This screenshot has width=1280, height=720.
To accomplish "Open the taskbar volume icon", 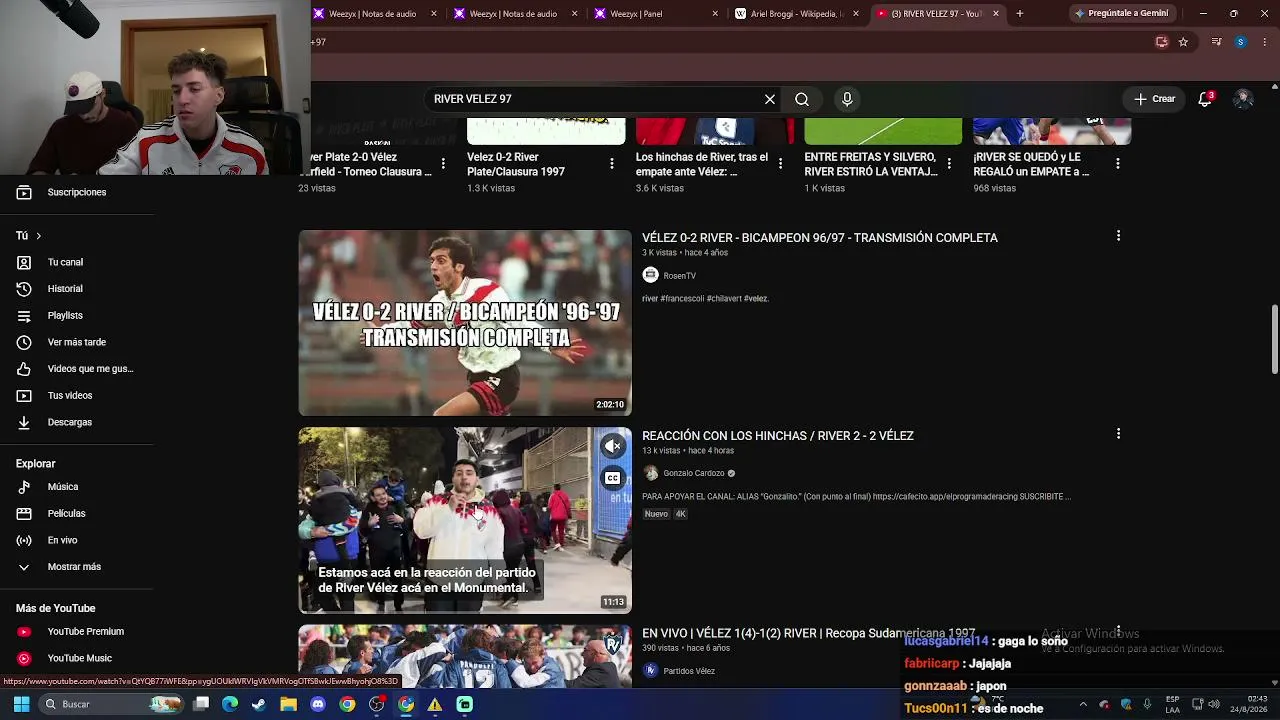I will click(1214, 704).
